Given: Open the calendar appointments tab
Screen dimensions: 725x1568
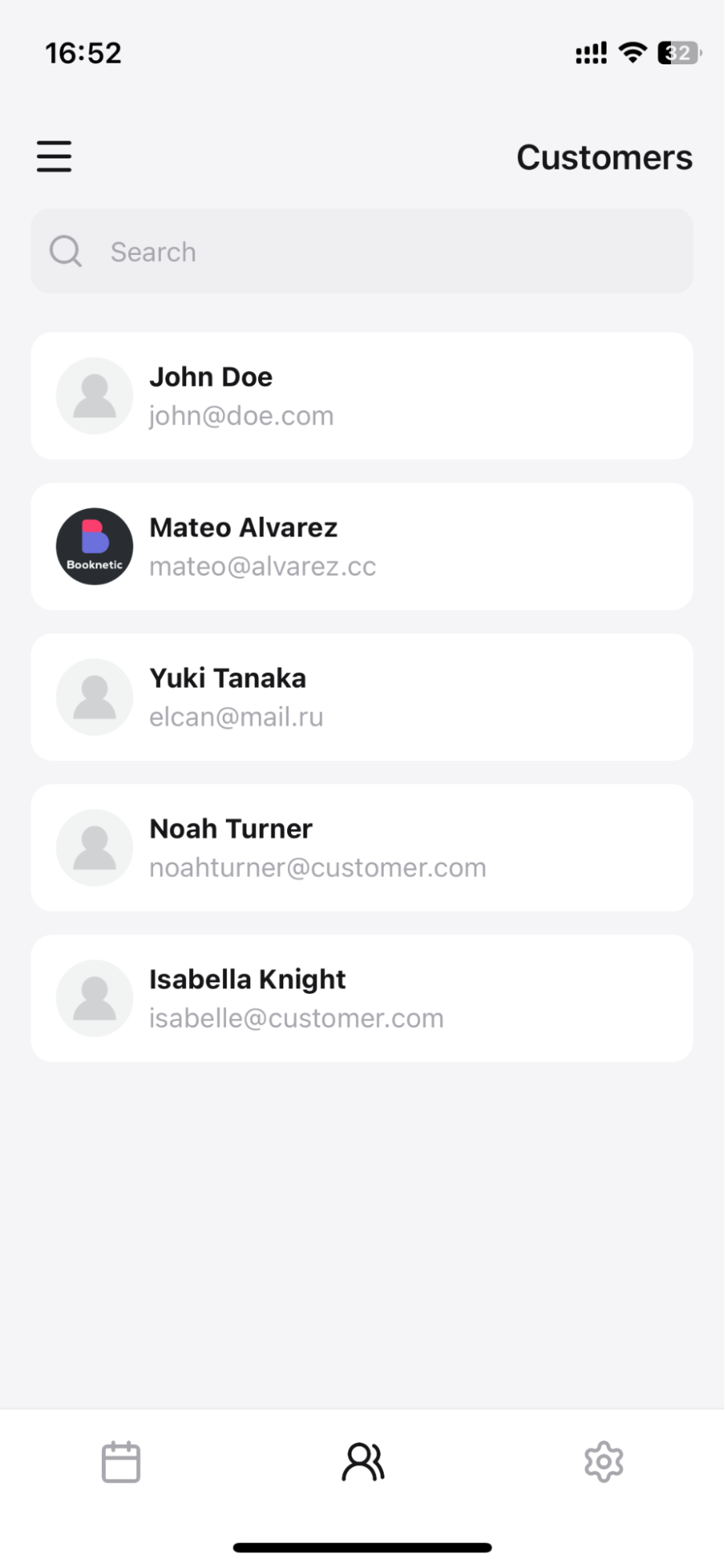Looking at the screenshot, I should click(x=121, y=1462).
